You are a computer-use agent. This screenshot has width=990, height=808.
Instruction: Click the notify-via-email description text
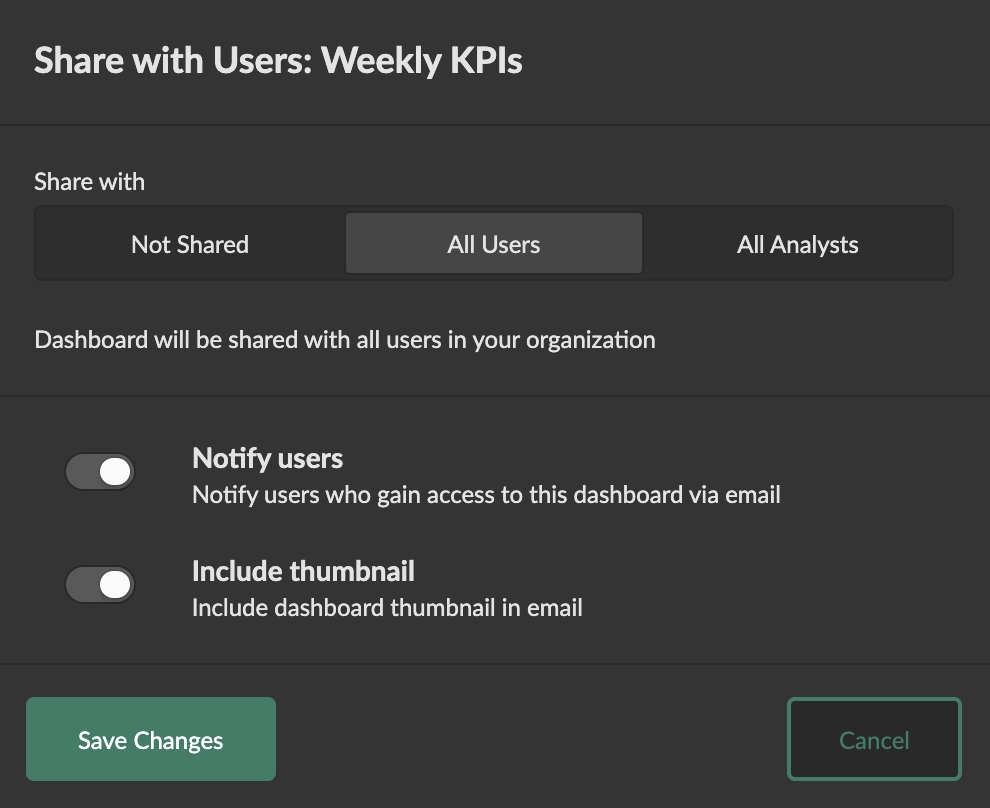(486, 494)
